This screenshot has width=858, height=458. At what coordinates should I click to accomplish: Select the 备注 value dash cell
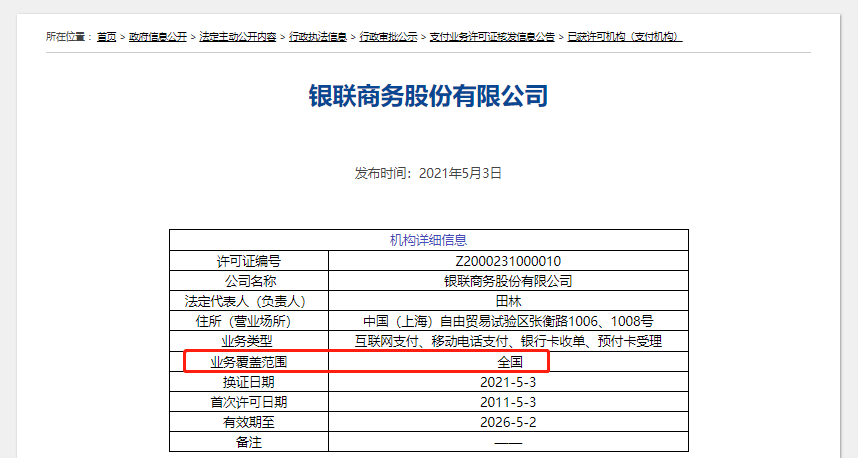508,442
